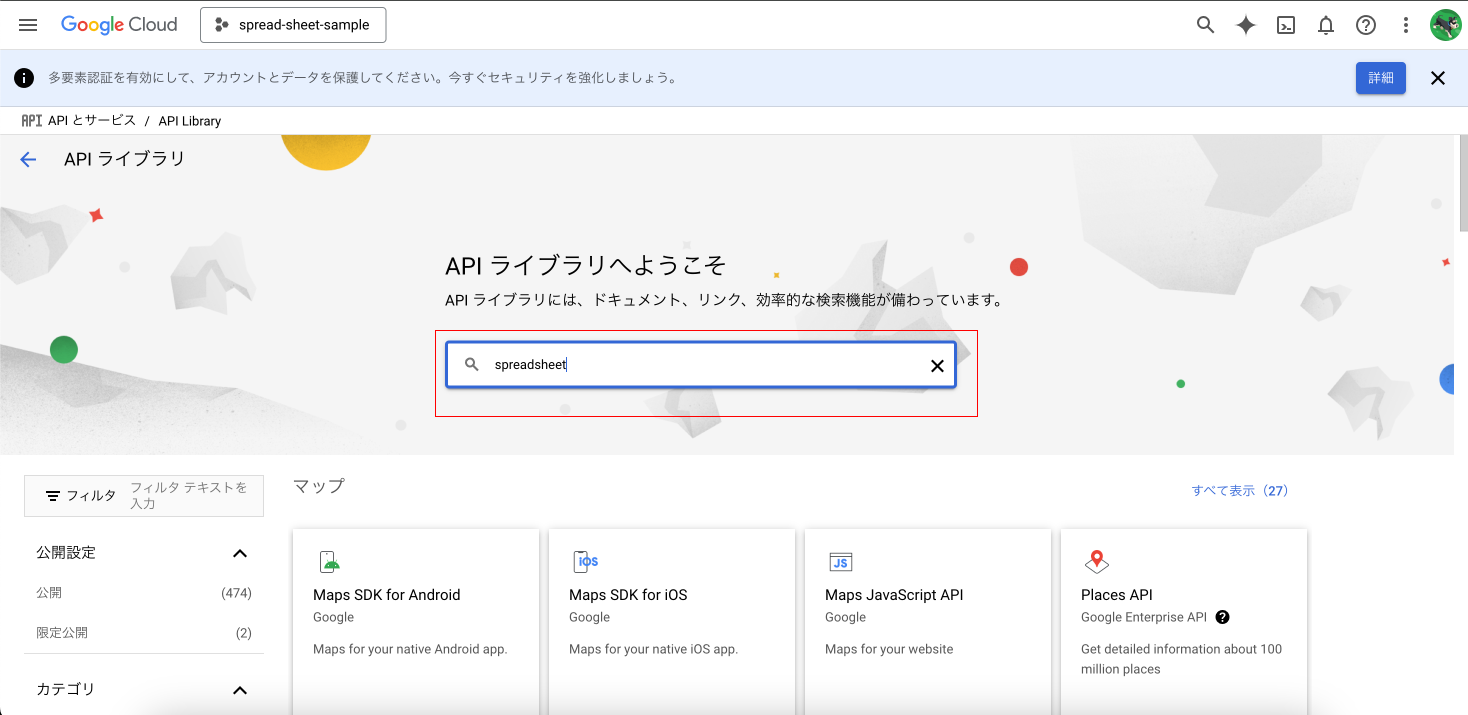
Task: Open the main navigation hamburger menu
Action: click(x=28, y=25)
